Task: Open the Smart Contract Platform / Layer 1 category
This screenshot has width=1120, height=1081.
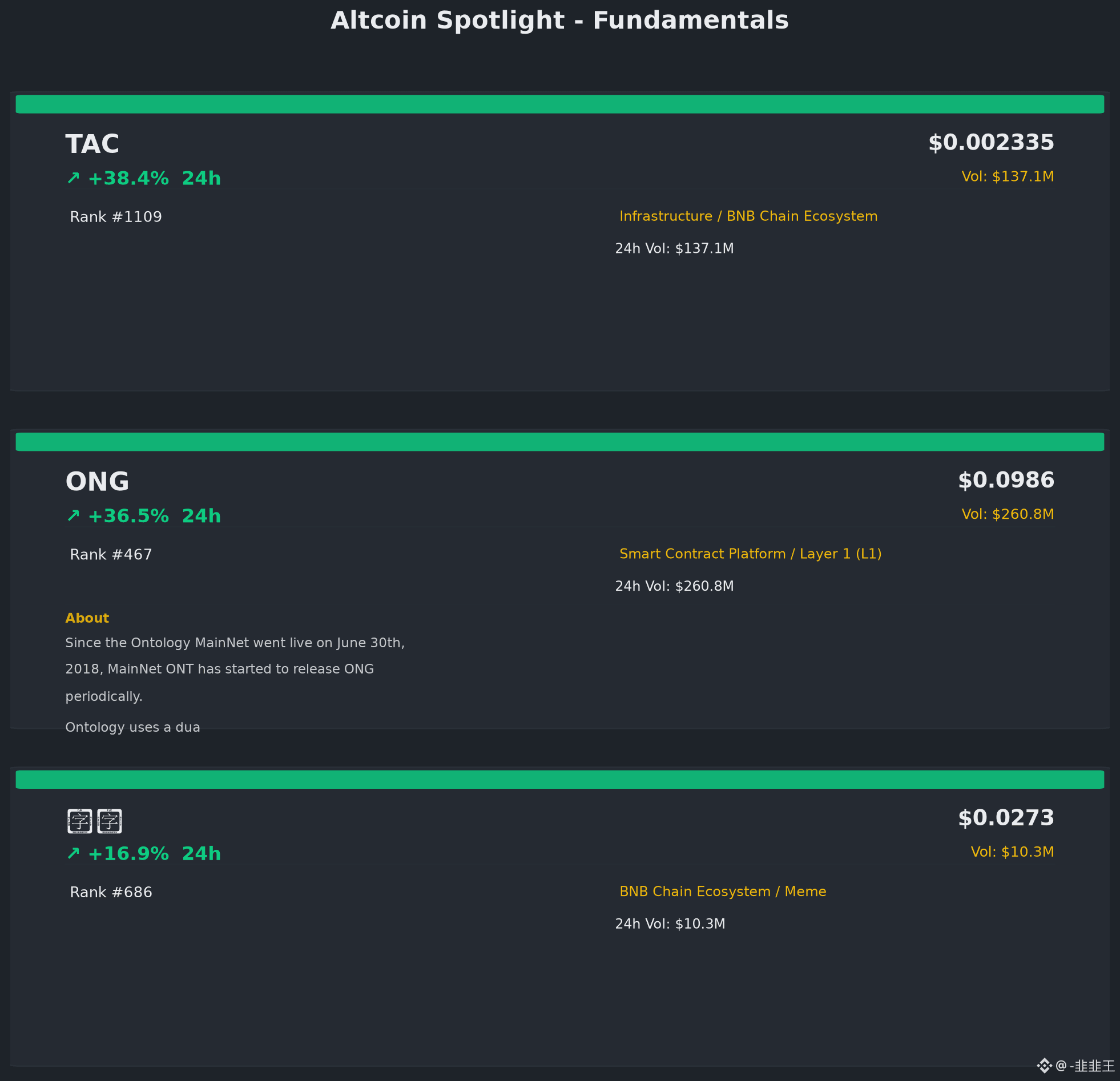Action: click(x=751, y=554)
